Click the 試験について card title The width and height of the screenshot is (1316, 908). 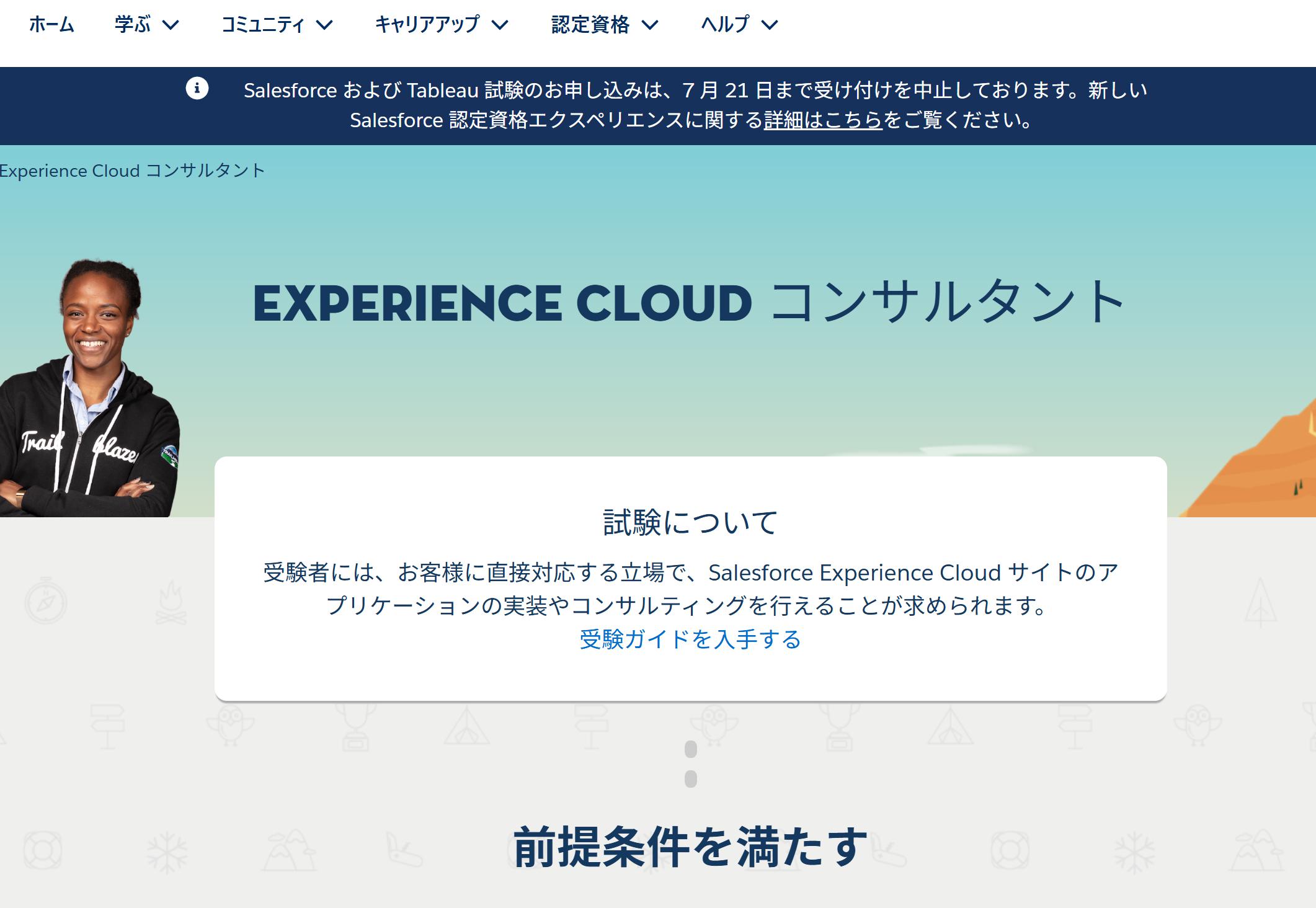click(x=690, y=522)
